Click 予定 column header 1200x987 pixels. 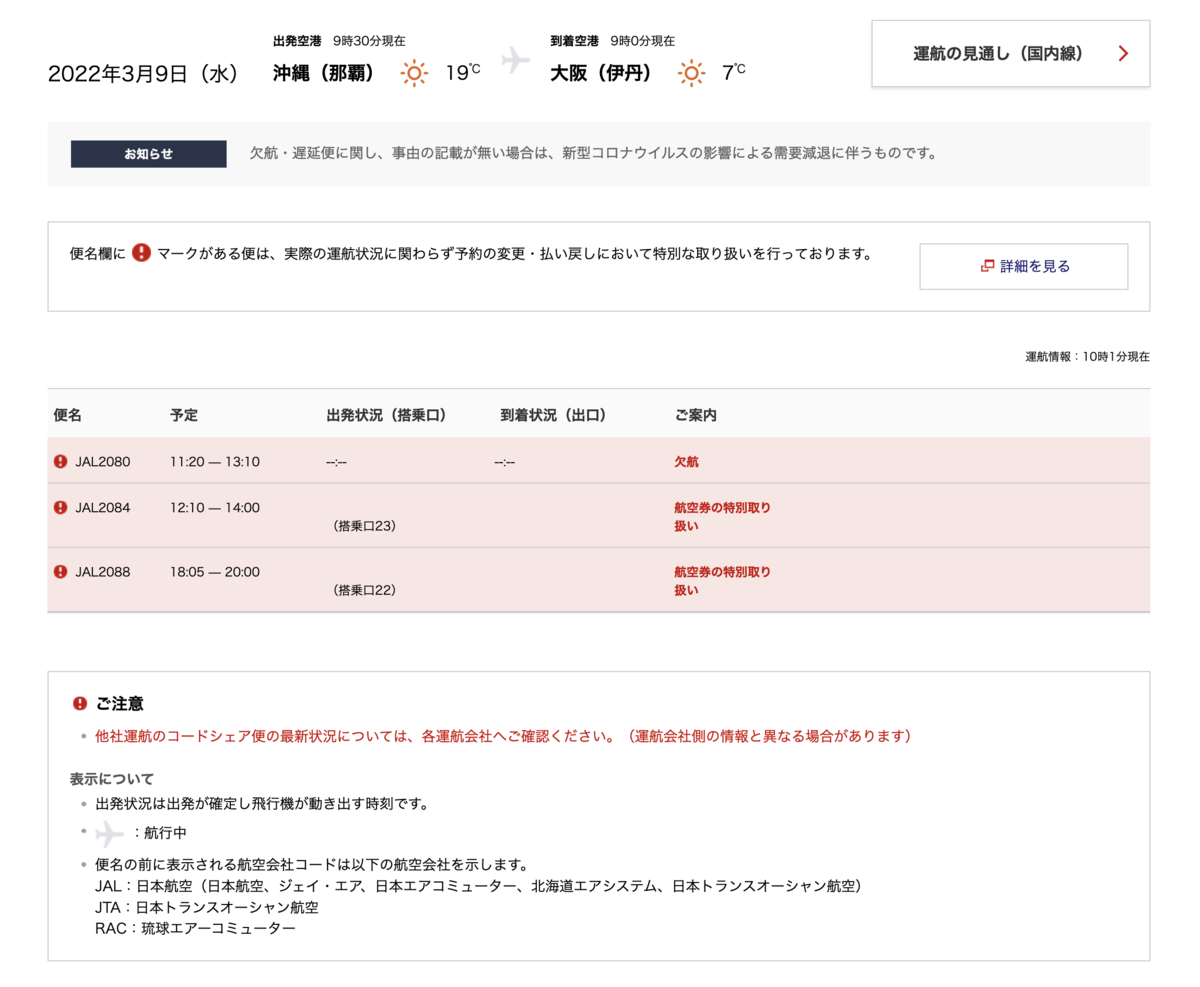coord(184,414)
